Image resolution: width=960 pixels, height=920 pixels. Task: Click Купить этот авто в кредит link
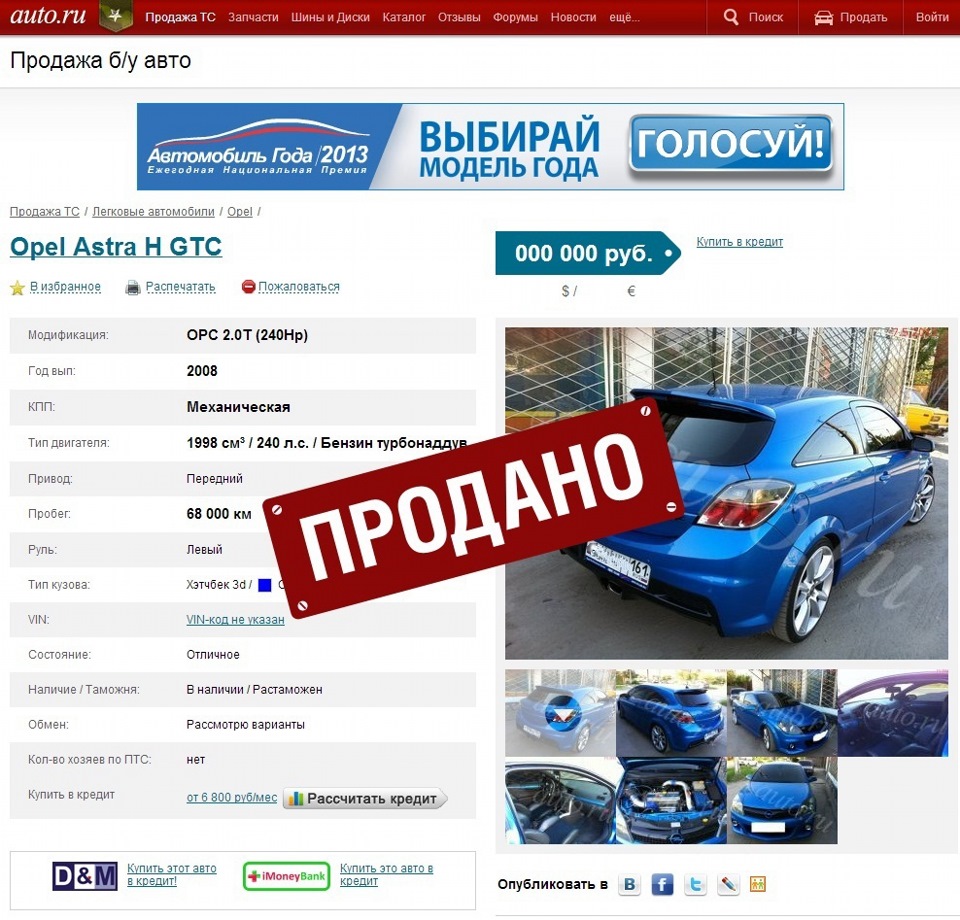pyautogui.click(x=171, y=875)
